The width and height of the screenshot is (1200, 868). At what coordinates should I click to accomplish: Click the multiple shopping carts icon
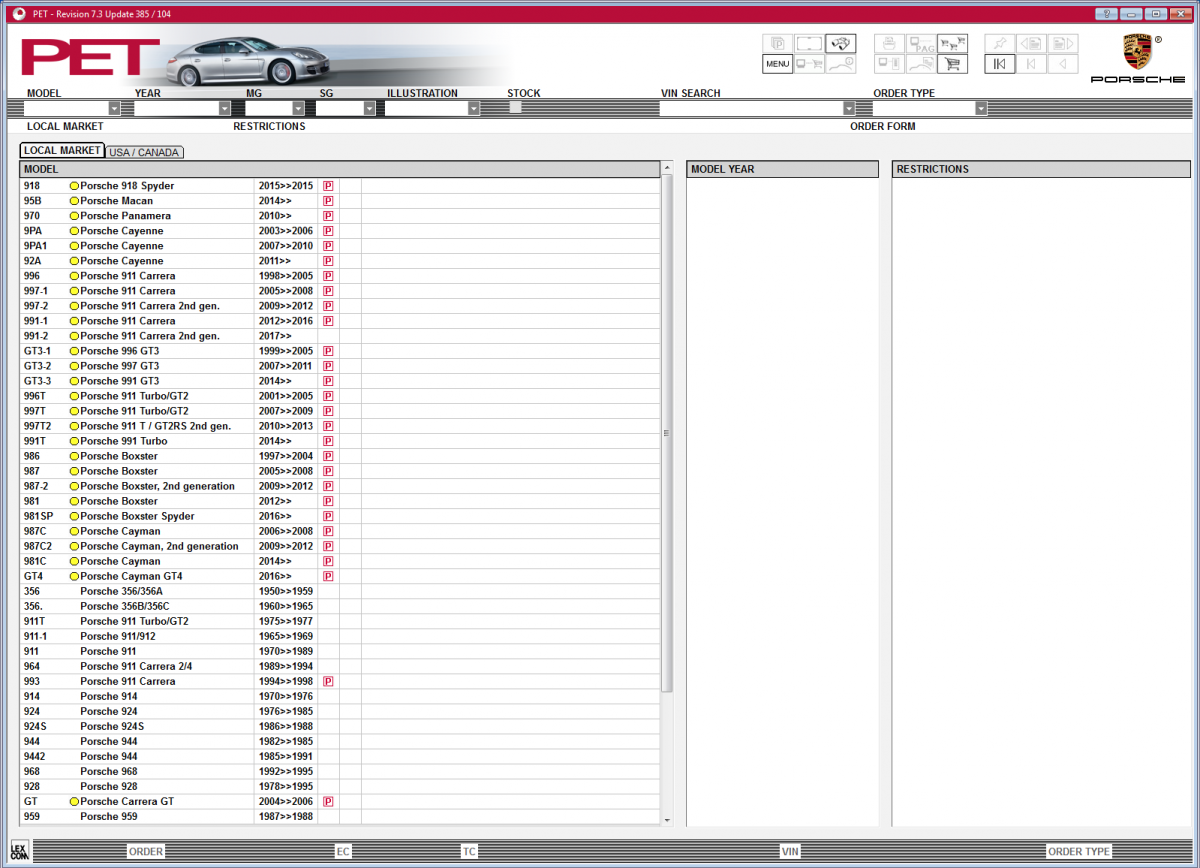(x=952, y=43)
